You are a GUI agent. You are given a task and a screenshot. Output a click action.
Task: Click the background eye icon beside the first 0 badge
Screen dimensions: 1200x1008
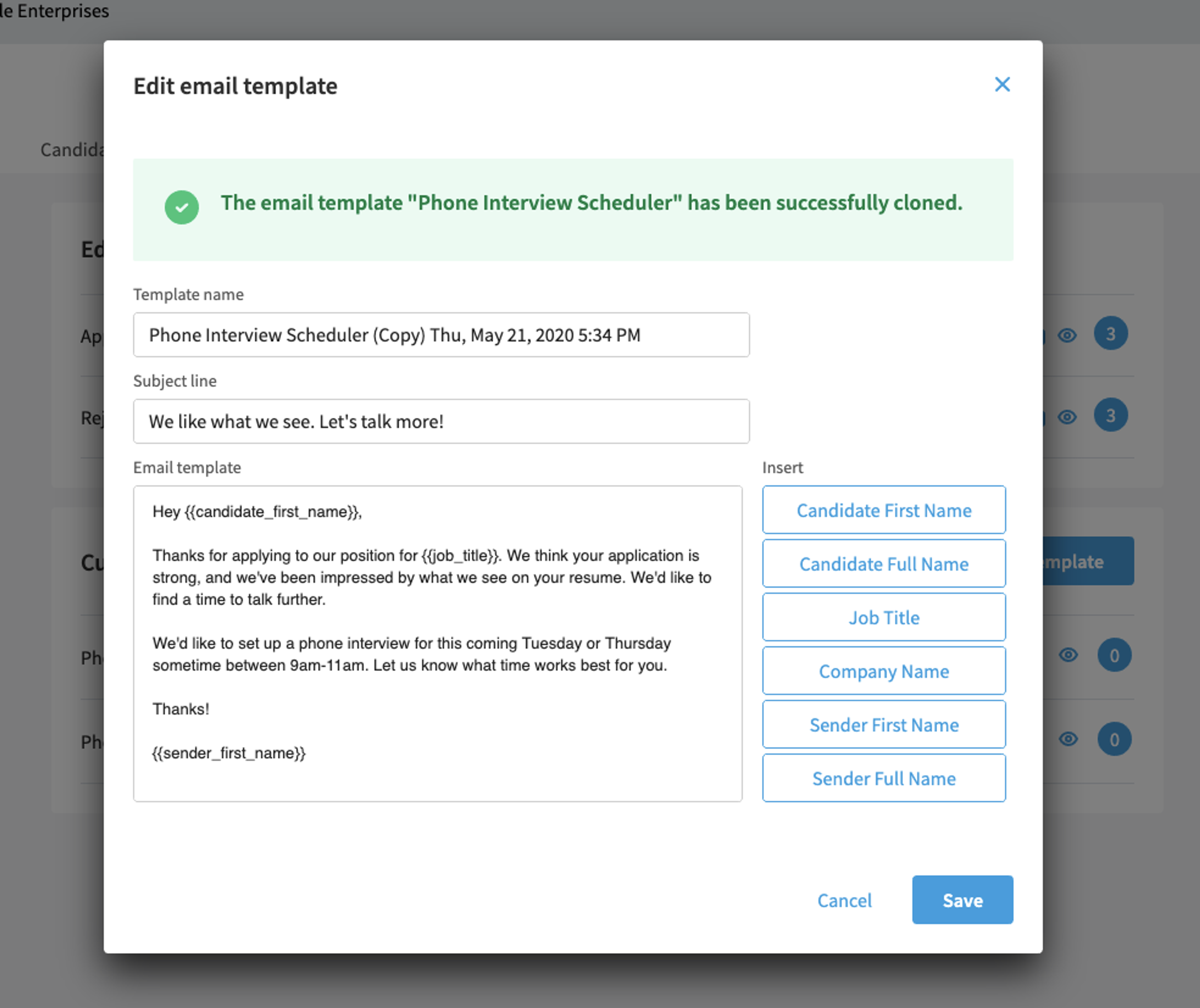pos(1068,655)
